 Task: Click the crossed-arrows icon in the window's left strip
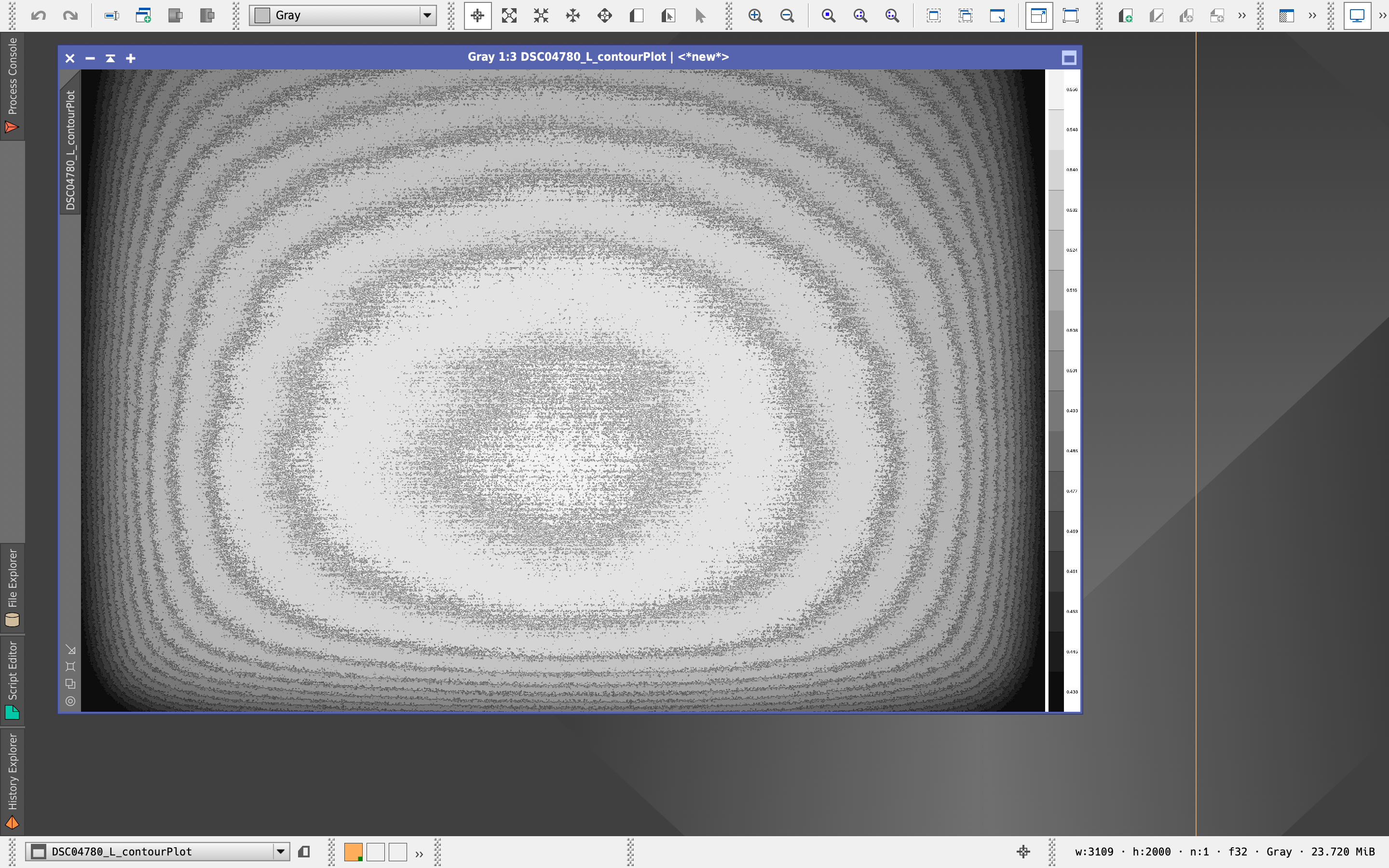click(70, 650)
